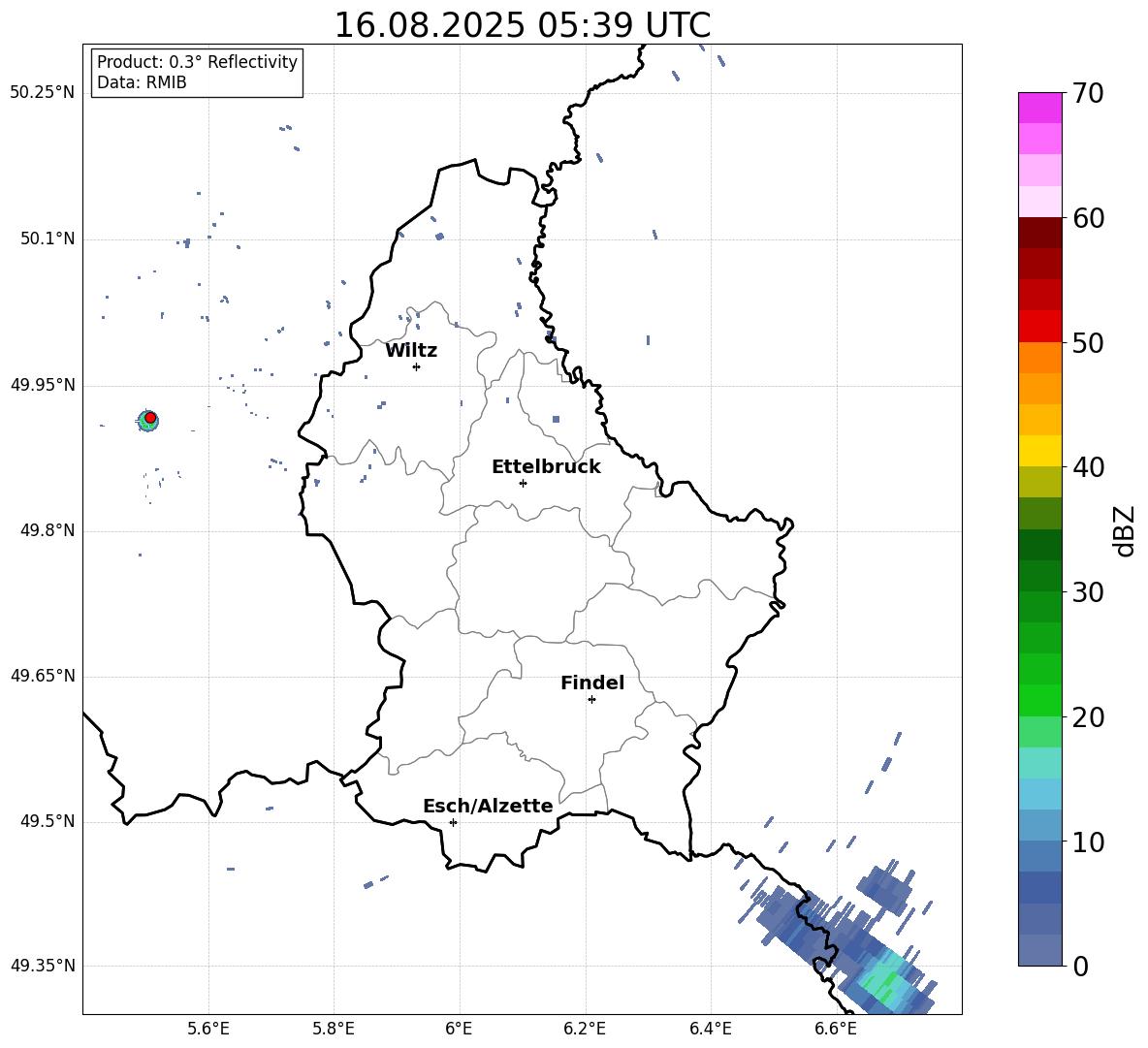Click the Esch/Alzette station cross marker
The image size is (1148, 1048).
[x=453, y=822]
